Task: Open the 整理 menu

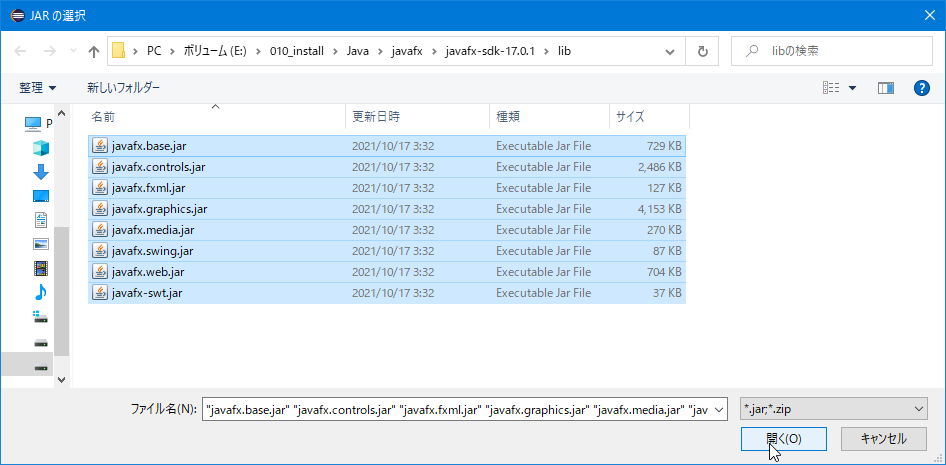Action: pos(37,88)
